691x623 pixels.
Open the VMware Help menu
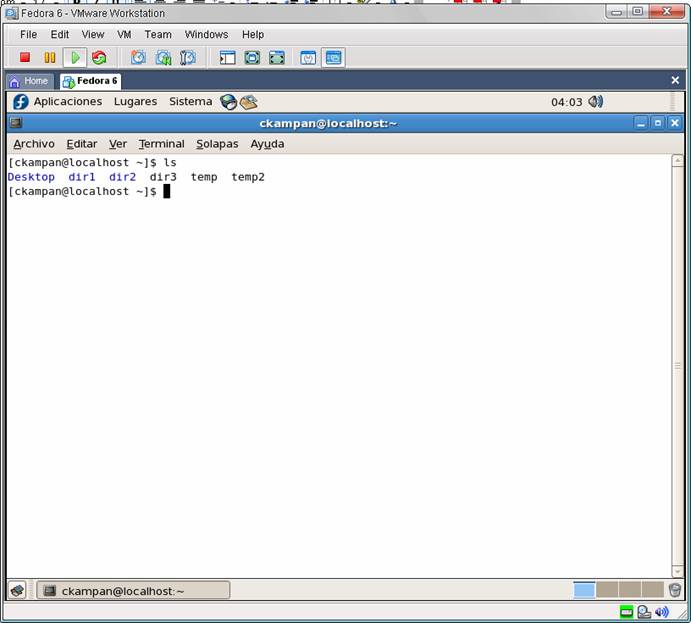pos(253,34)
